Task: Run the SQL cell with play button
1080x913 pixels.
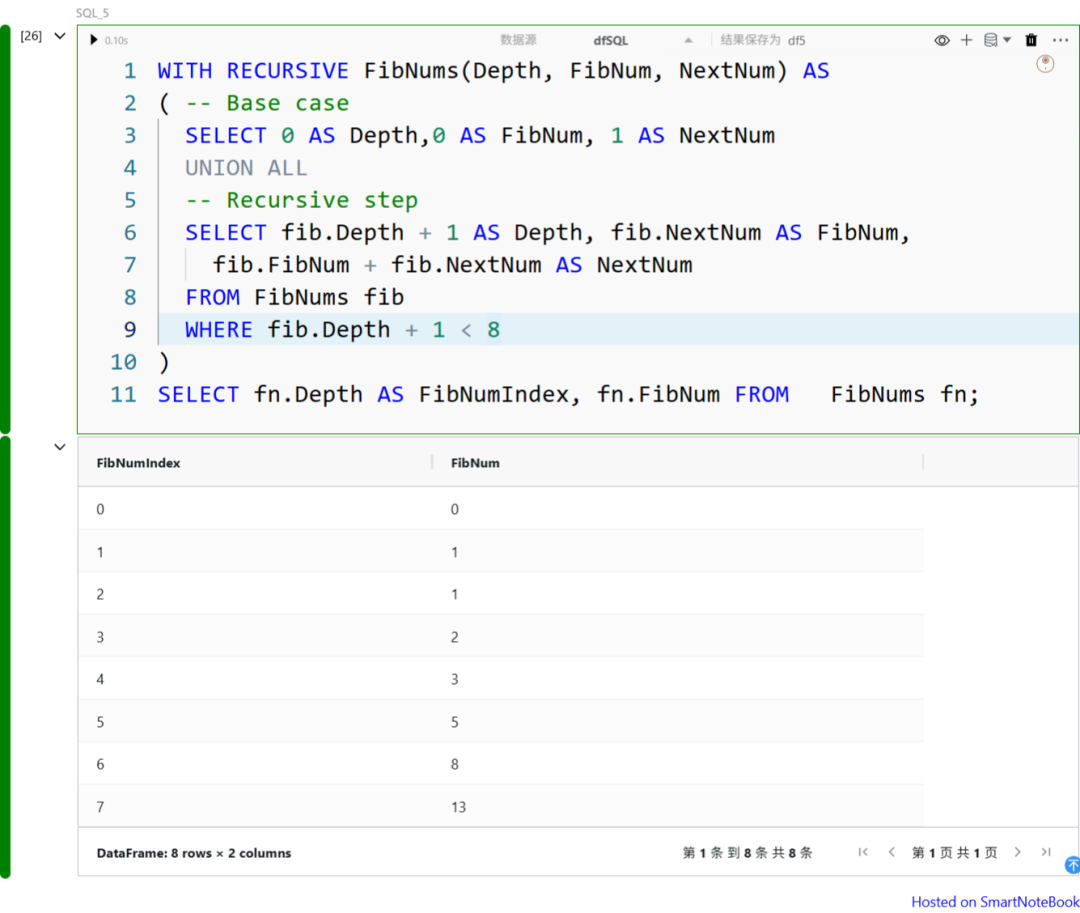Action: click(94, 40)
